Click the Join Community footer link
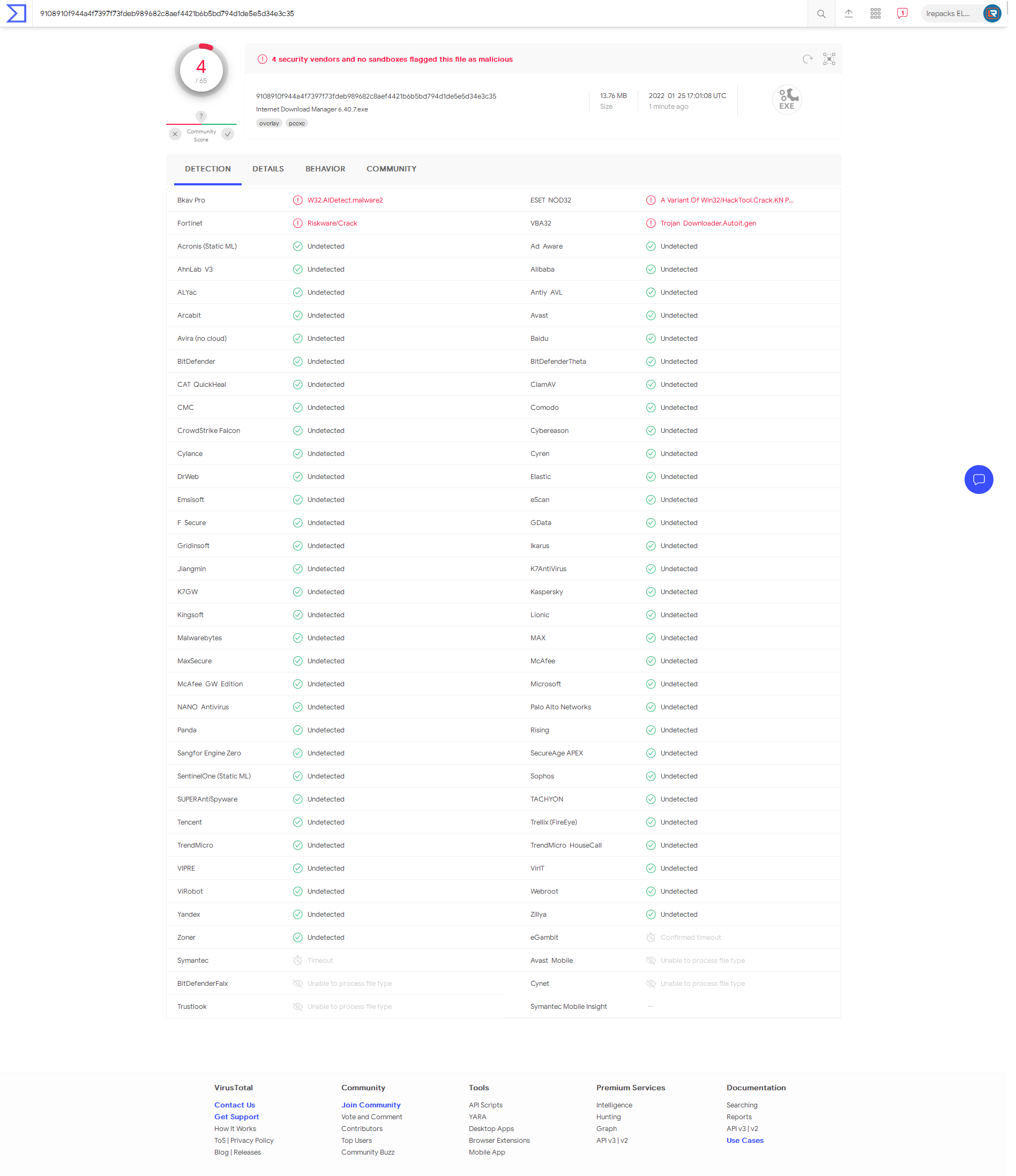This screenshot has height=1176, width=1016. [x=371, y=1105]
